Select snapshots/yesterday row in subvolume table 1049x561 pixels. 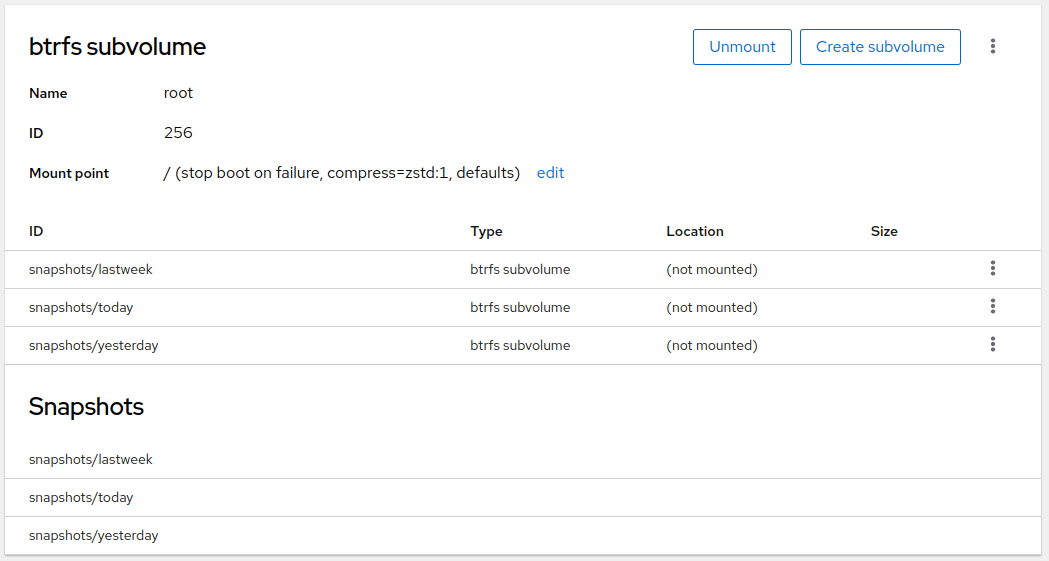94,345
